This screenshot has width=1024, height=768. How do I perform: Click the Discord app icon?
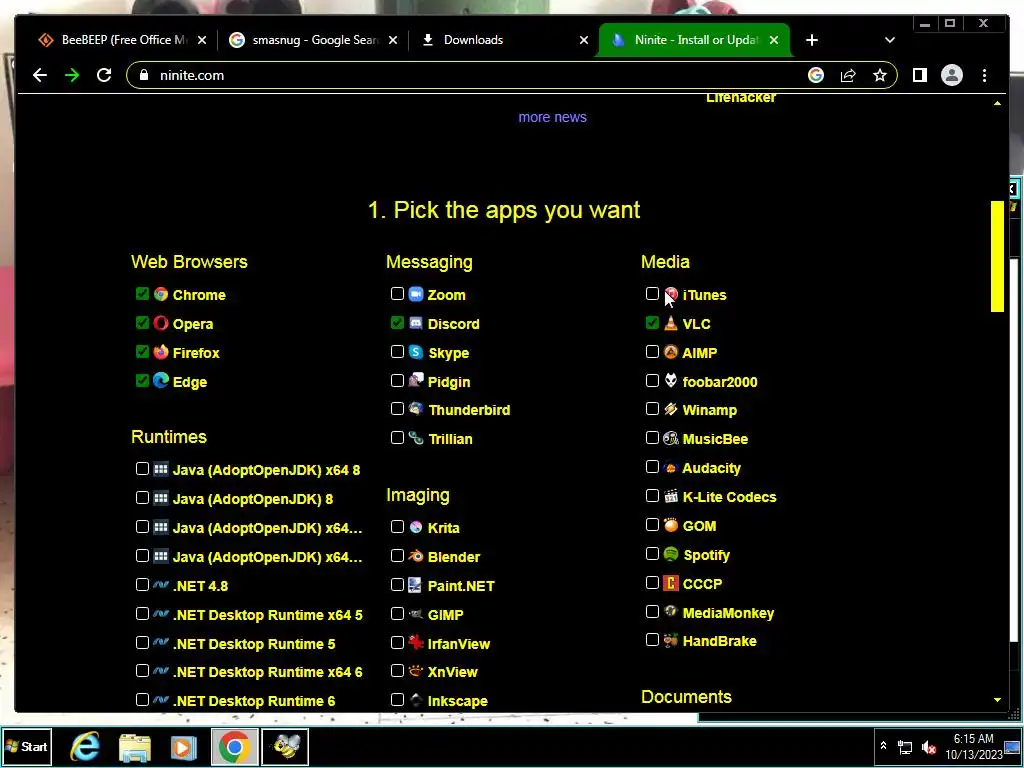click(x=416, y=323)
